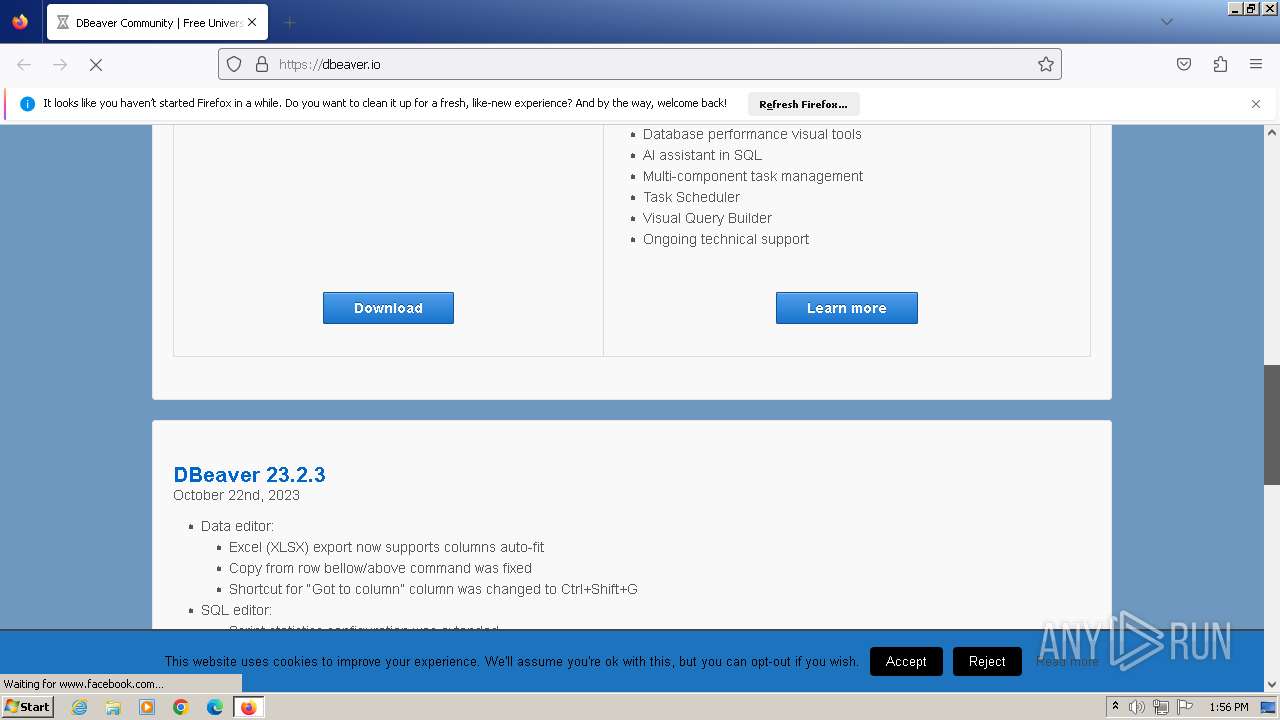
Task: Open the Firefox hamburger application menu
Action: coord(1256,64)
